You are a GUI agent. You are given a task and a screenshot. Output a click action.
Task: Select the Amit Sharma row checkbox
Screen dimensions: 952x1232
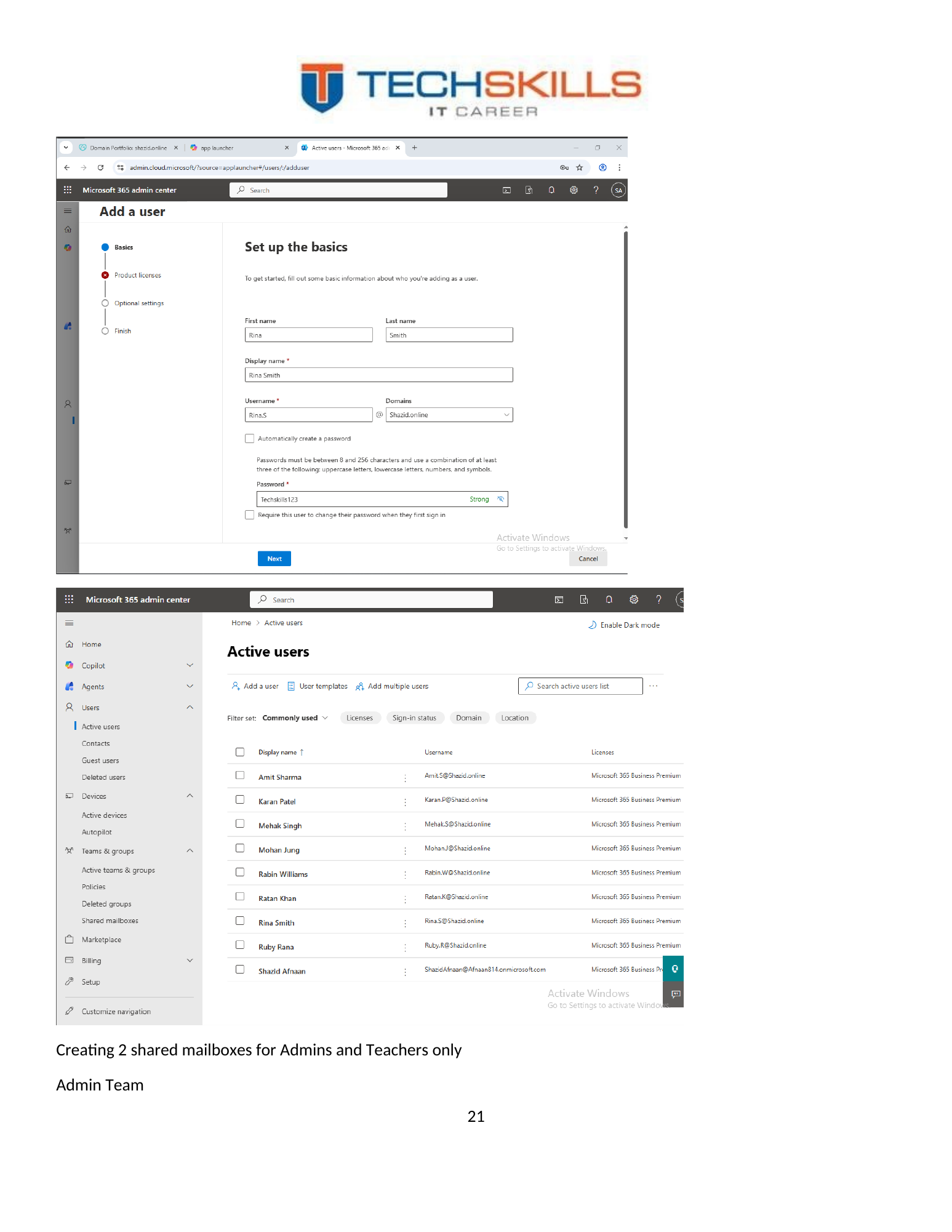coord(240,776)
